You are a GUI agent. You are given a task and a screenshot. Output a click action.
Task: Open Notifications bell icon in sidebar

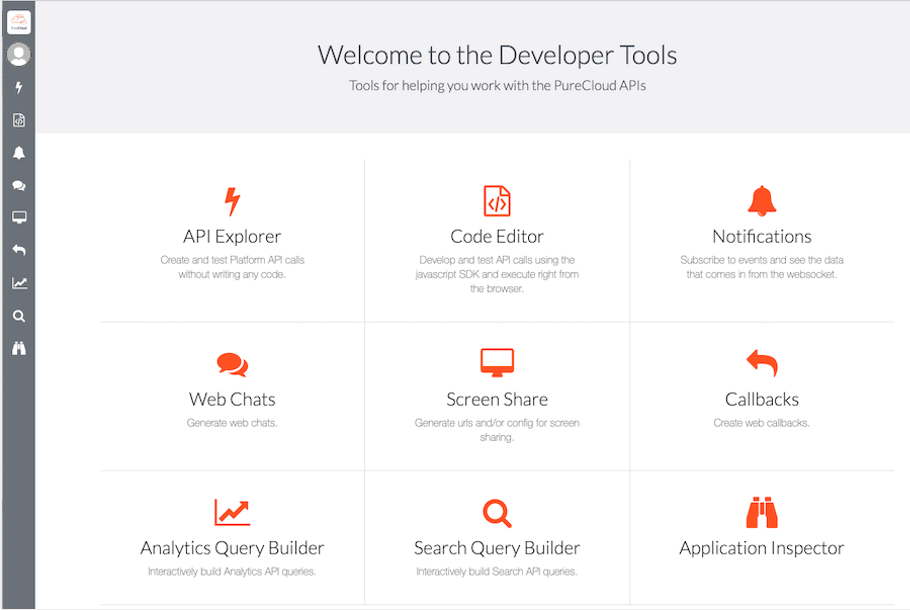coord(19,153)
